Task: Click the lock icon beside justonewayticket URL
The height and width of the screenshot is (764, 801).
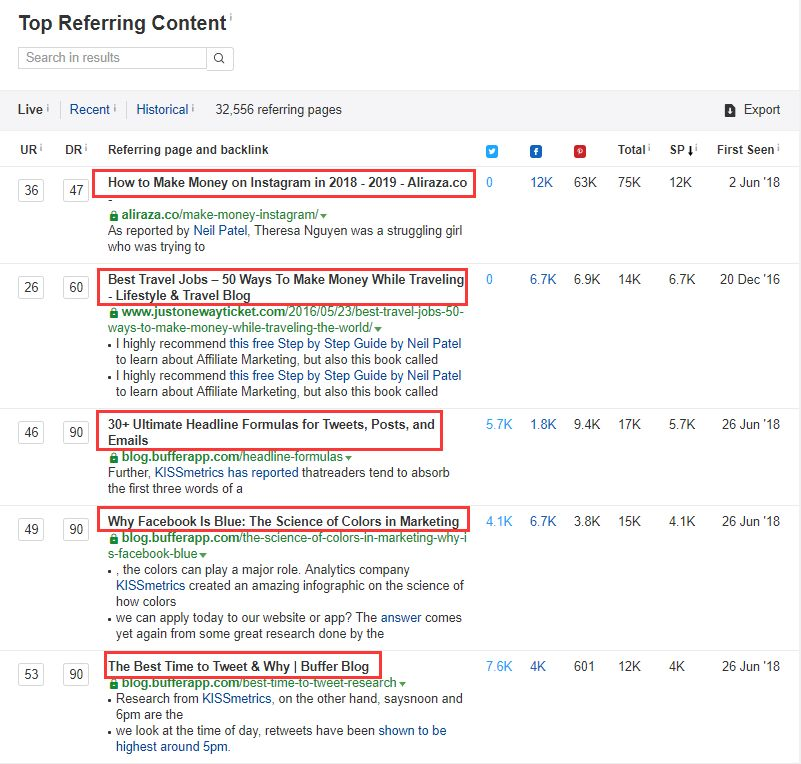Action: 113,313
